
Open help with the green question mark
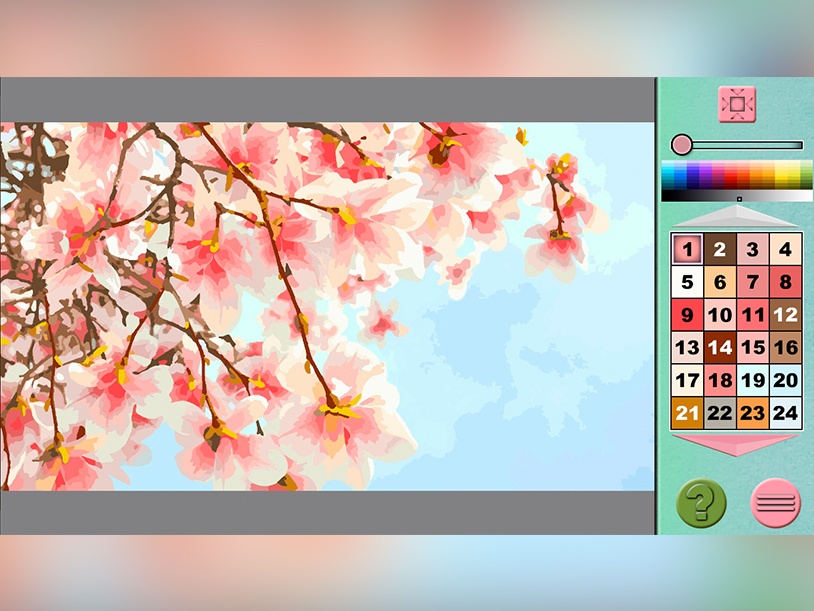pos(701,503)
